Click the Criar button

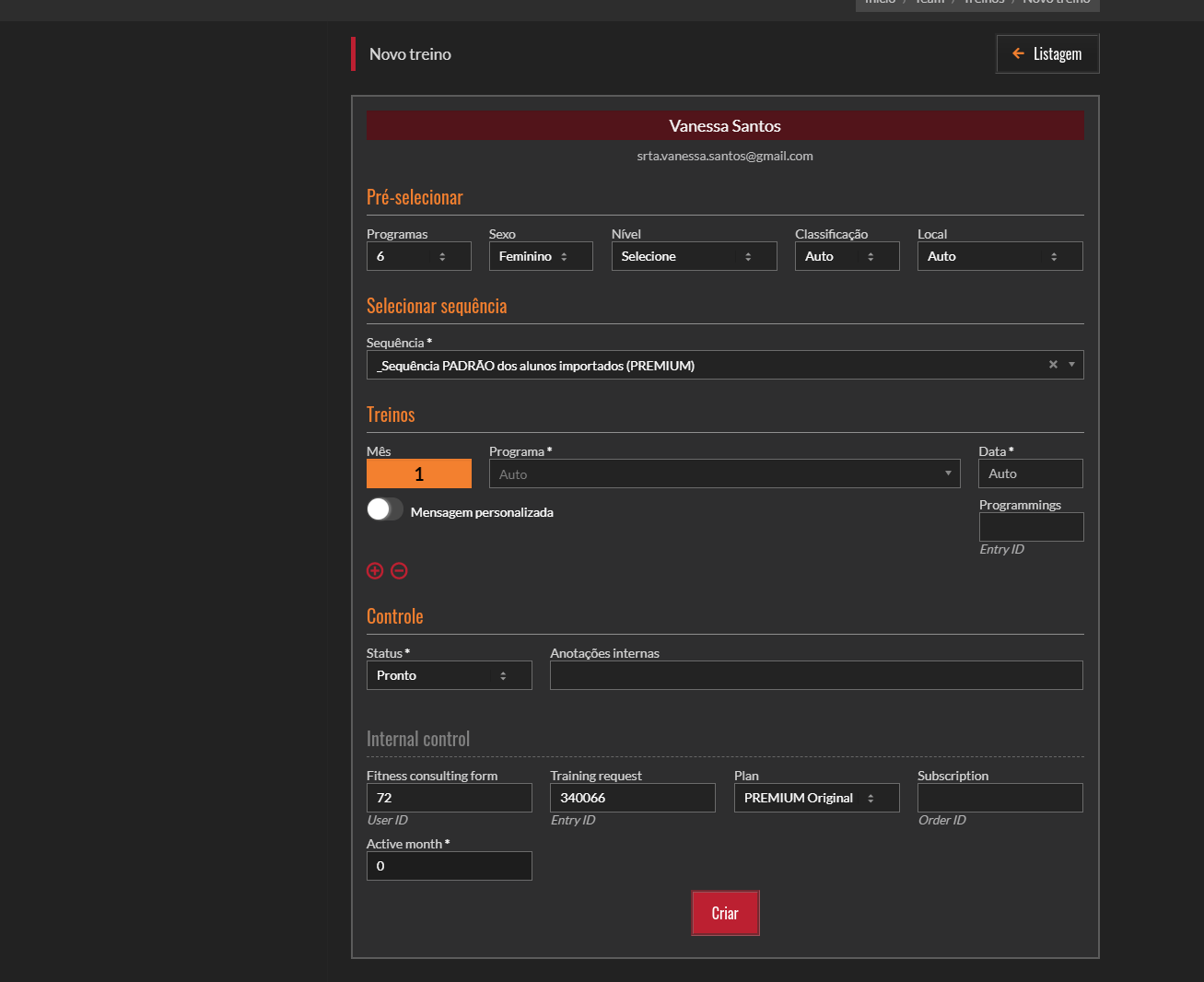725,913
